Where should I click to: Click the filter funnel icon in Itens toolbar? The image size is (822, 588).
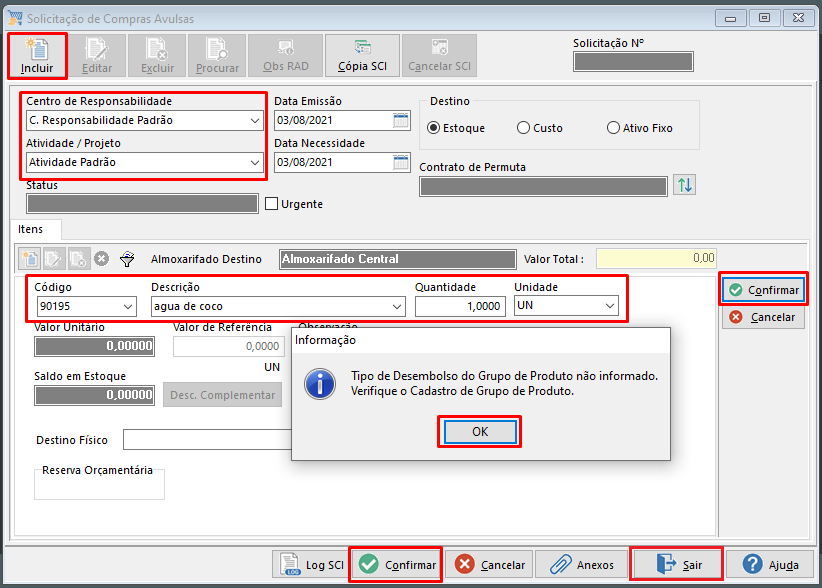(x=127, y=258)
